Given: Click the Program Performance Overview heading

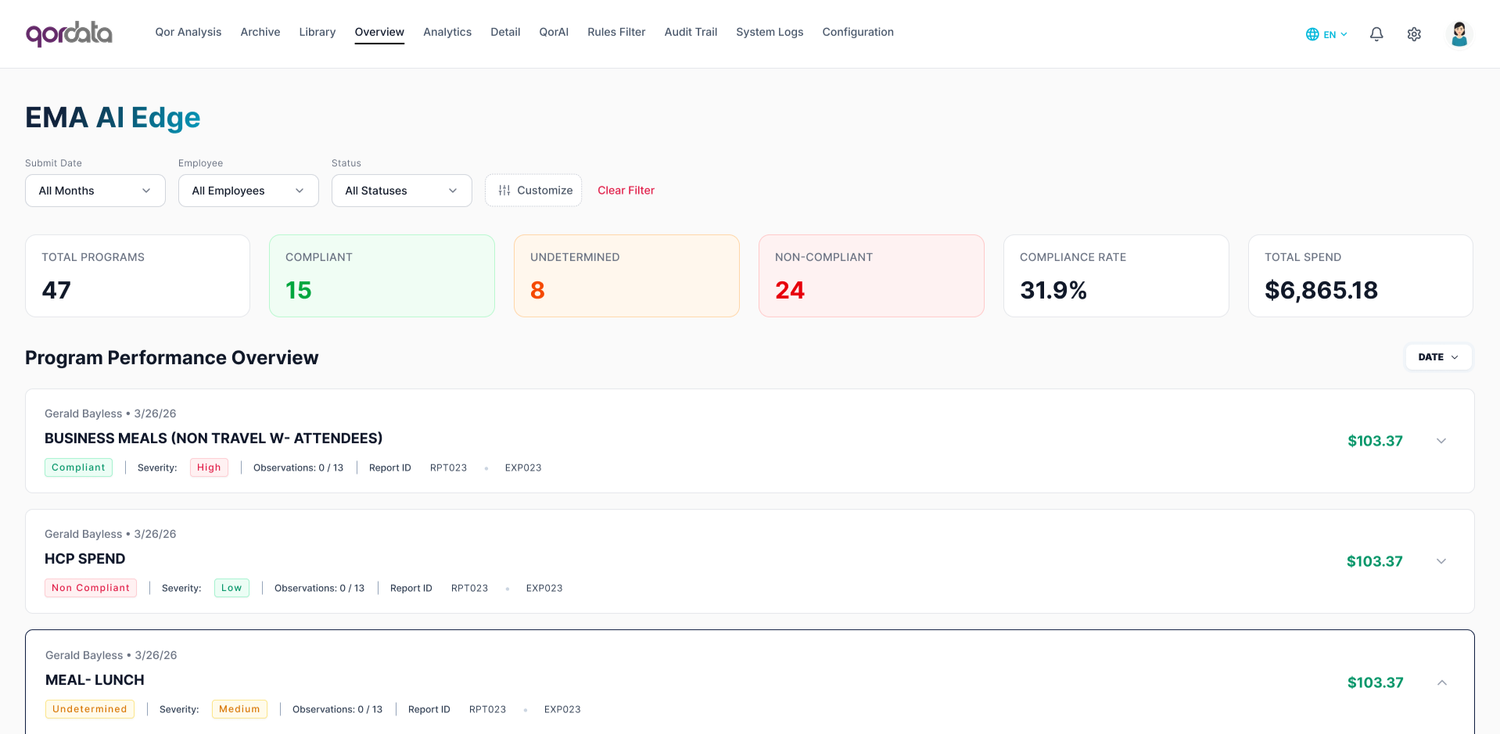Looking at the screenshot, I should pos(172,358).
